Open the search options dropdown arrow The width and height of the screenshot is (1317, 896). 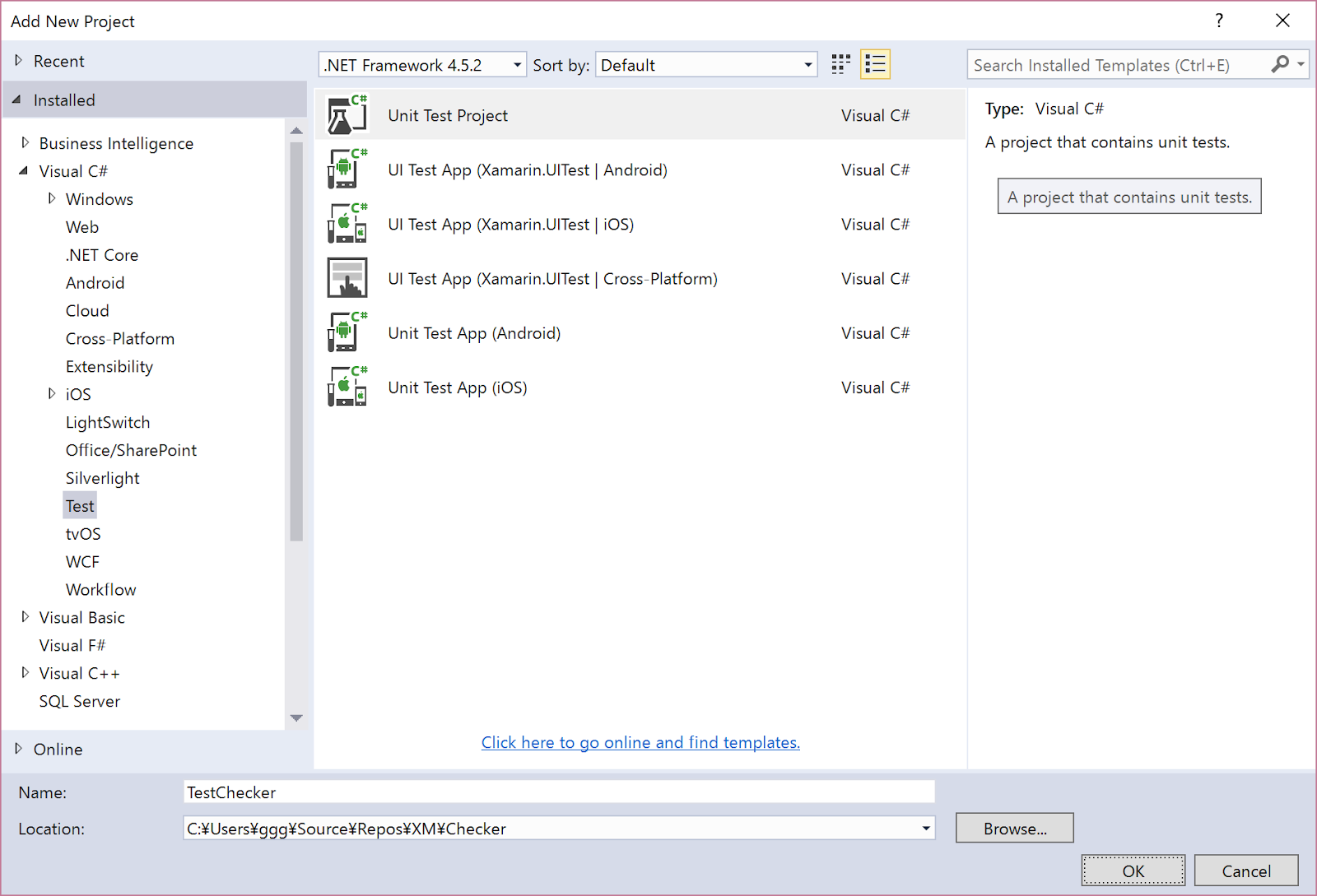point(1301,64)
